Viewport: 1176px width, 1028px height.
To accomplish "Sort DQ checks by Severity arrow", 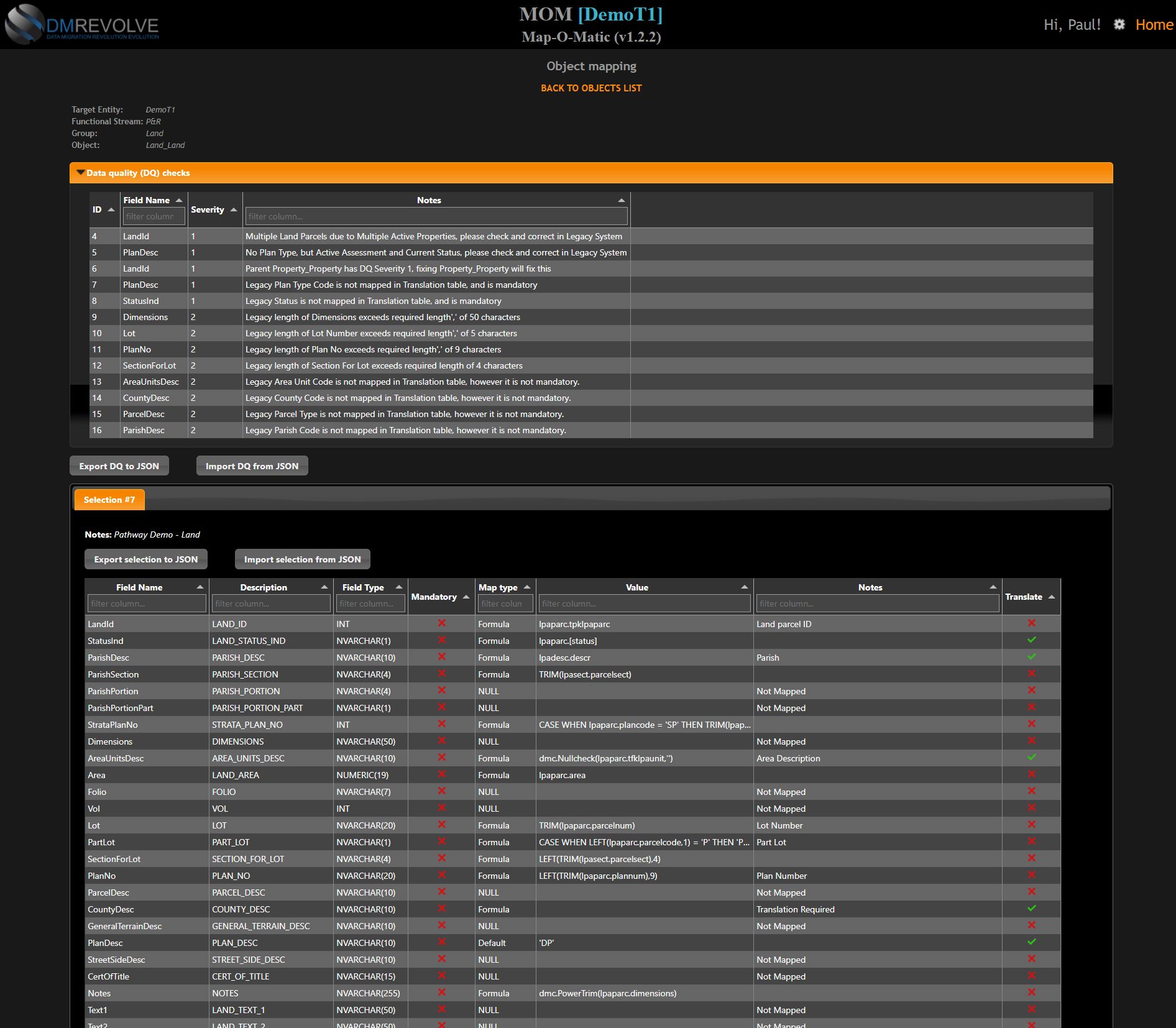I will [x=234, y=210].
